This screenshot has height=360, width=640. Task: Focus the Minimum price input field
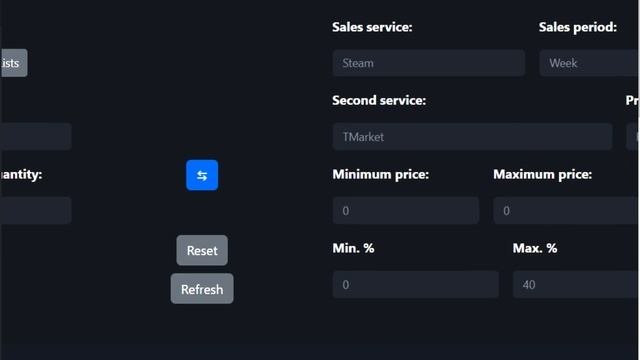406,211
